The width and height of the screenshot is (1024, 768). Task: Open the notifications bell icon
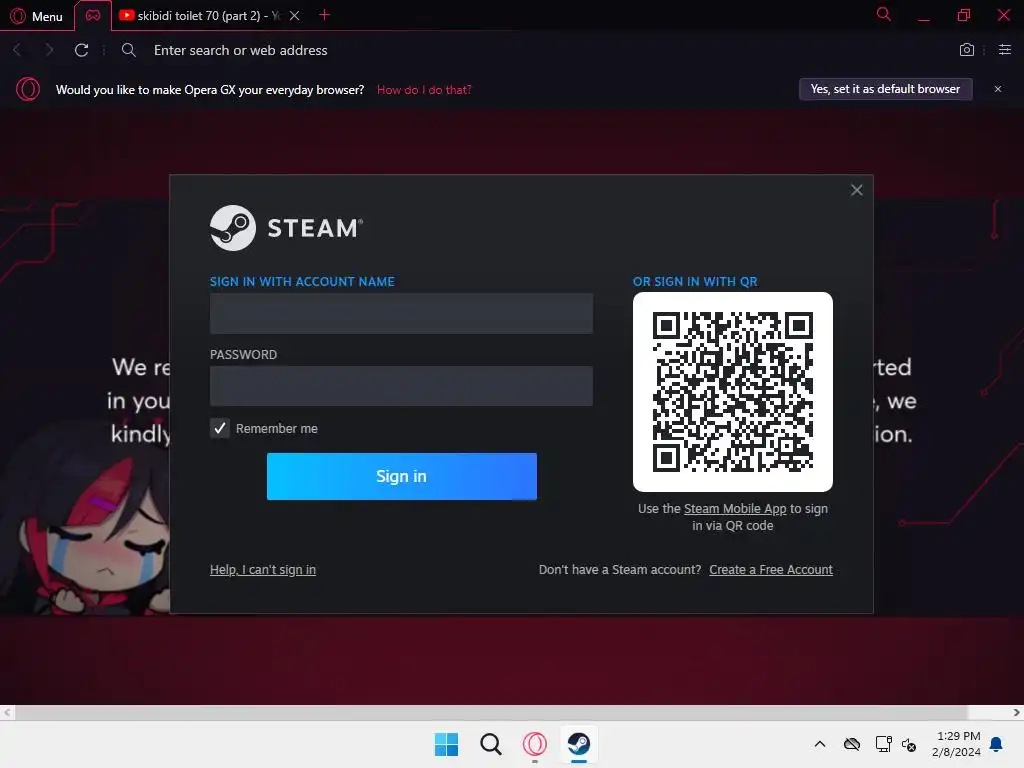[x=997, y=744]
